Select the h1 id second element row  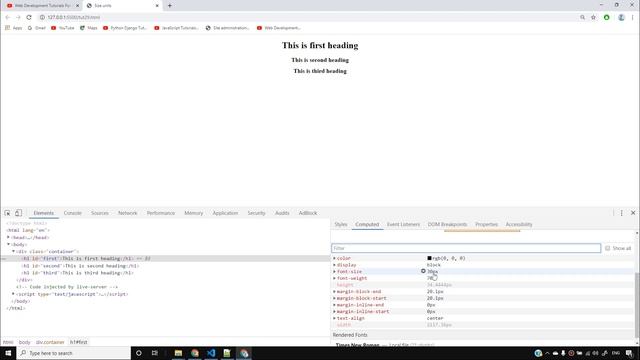coord(165,266)
